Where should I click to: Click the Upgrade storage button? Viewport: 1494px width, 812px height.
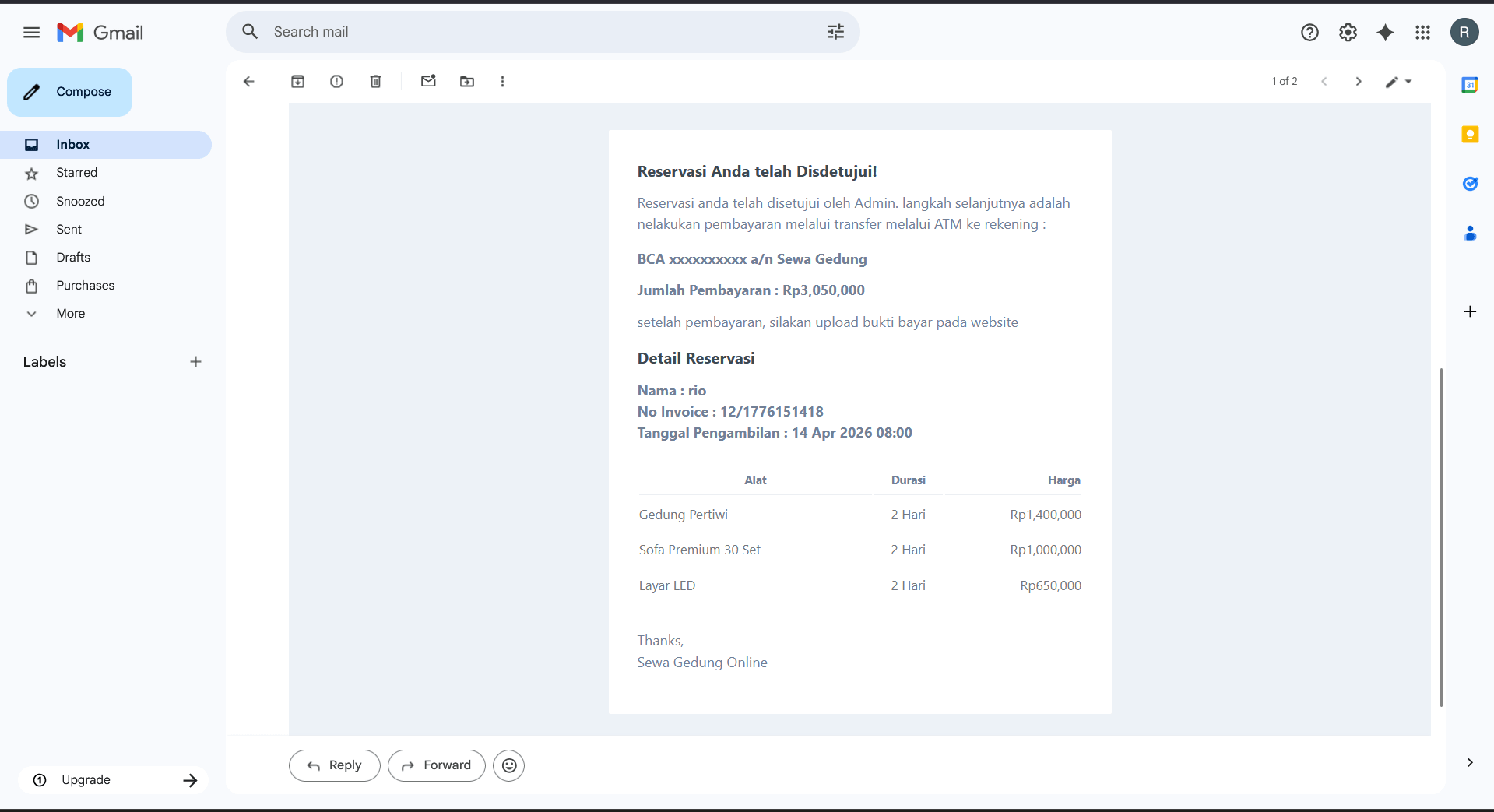pos(113,779)
